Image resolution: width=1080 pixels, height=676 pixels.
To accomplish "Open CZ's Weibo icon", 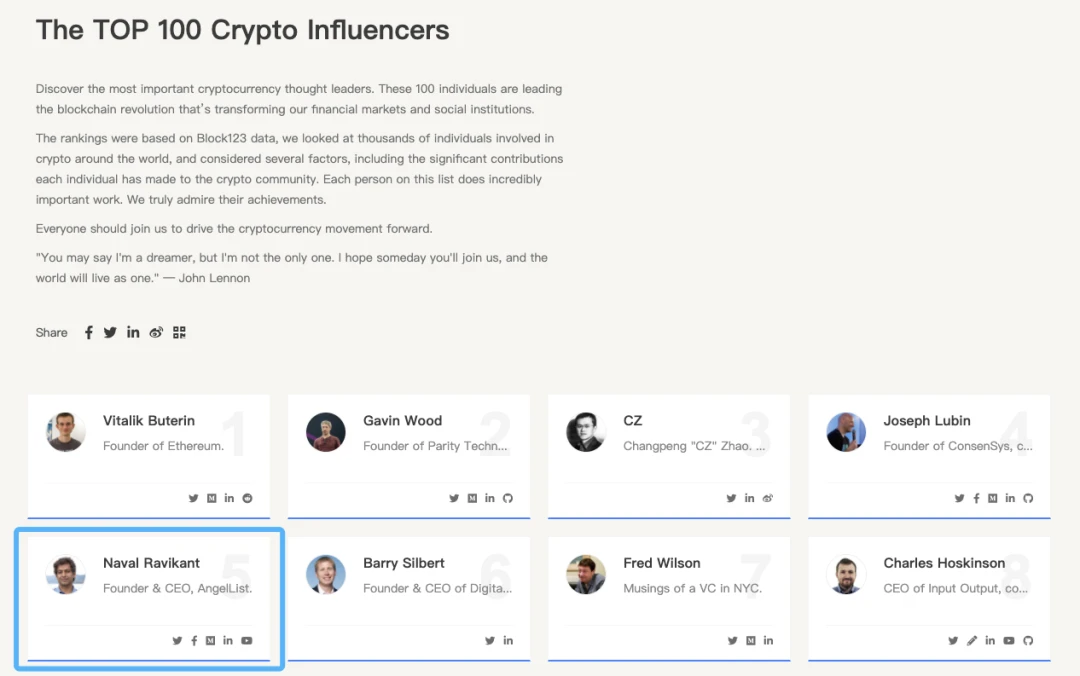I will (768, 498).
